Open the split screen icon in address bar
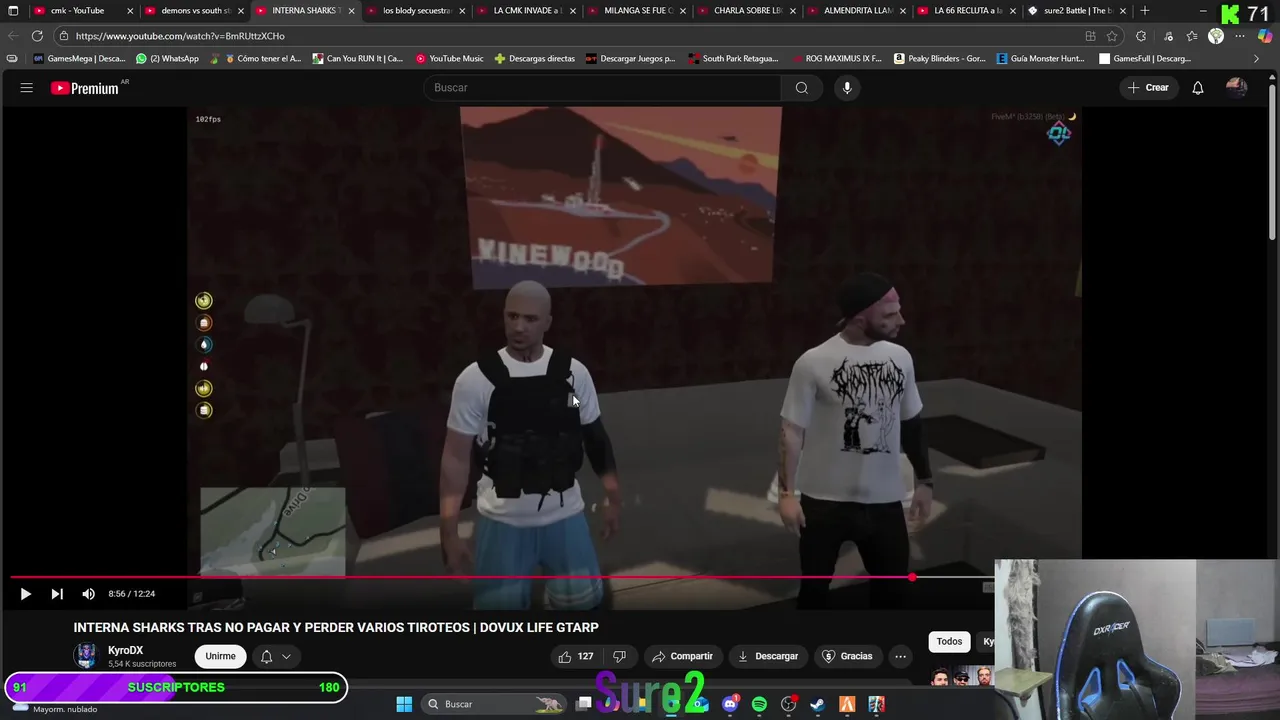Viewport: 1280px width, 720px height. (x=1090, y=36)
